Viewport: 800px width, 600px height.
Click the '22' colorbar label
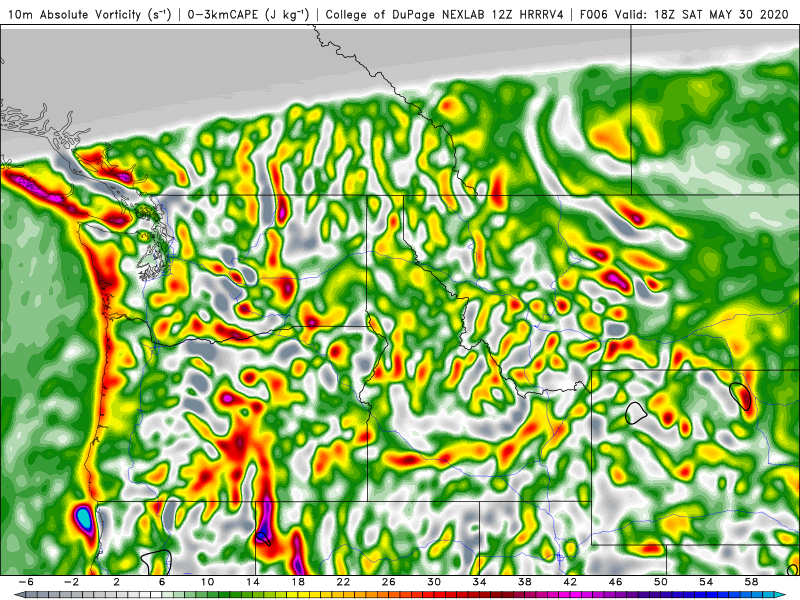pyautogui.click(x=343, y=582)
